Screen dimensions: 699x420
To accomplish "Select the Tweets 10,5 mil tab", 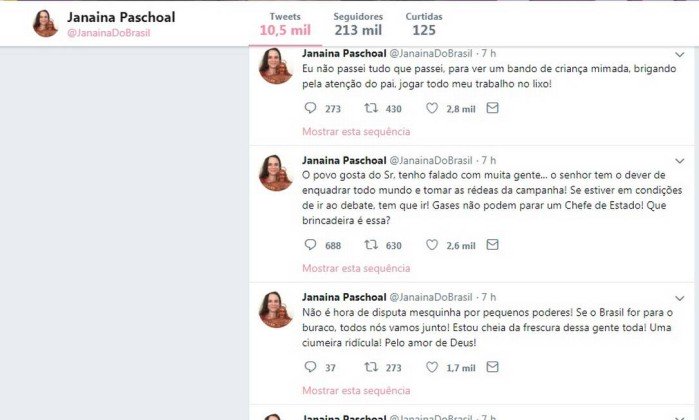I will [285, 24].
